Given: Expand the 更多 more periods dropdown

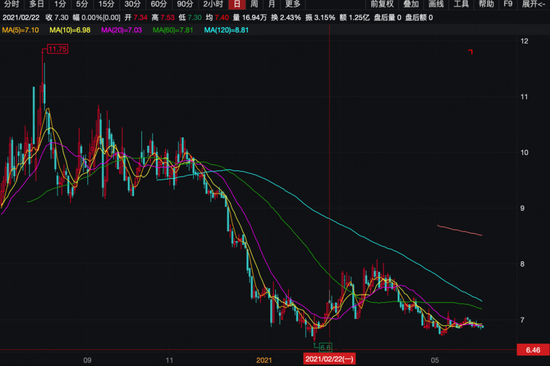Looking at the screenshot, I should [x=293, y=4].
